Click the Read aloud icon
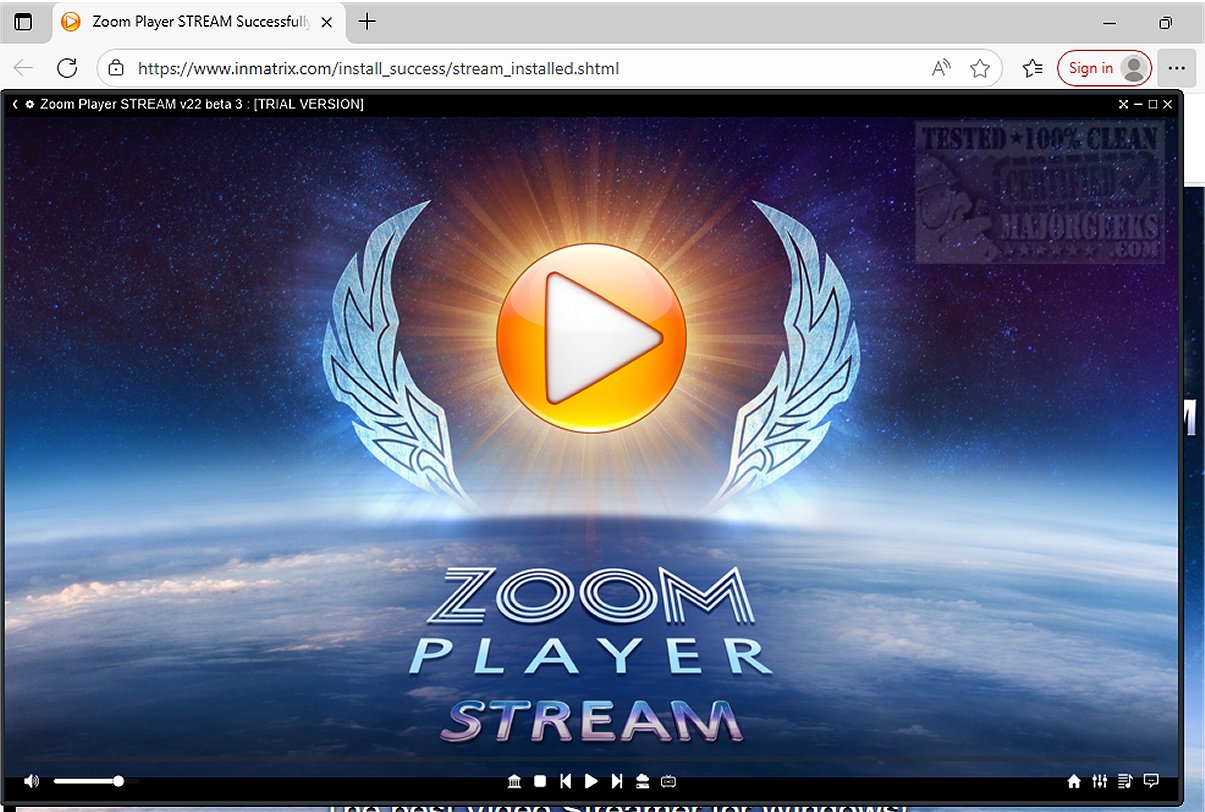Image resolution: width=1205 pixels, height=812 pixels. (941, 68)
